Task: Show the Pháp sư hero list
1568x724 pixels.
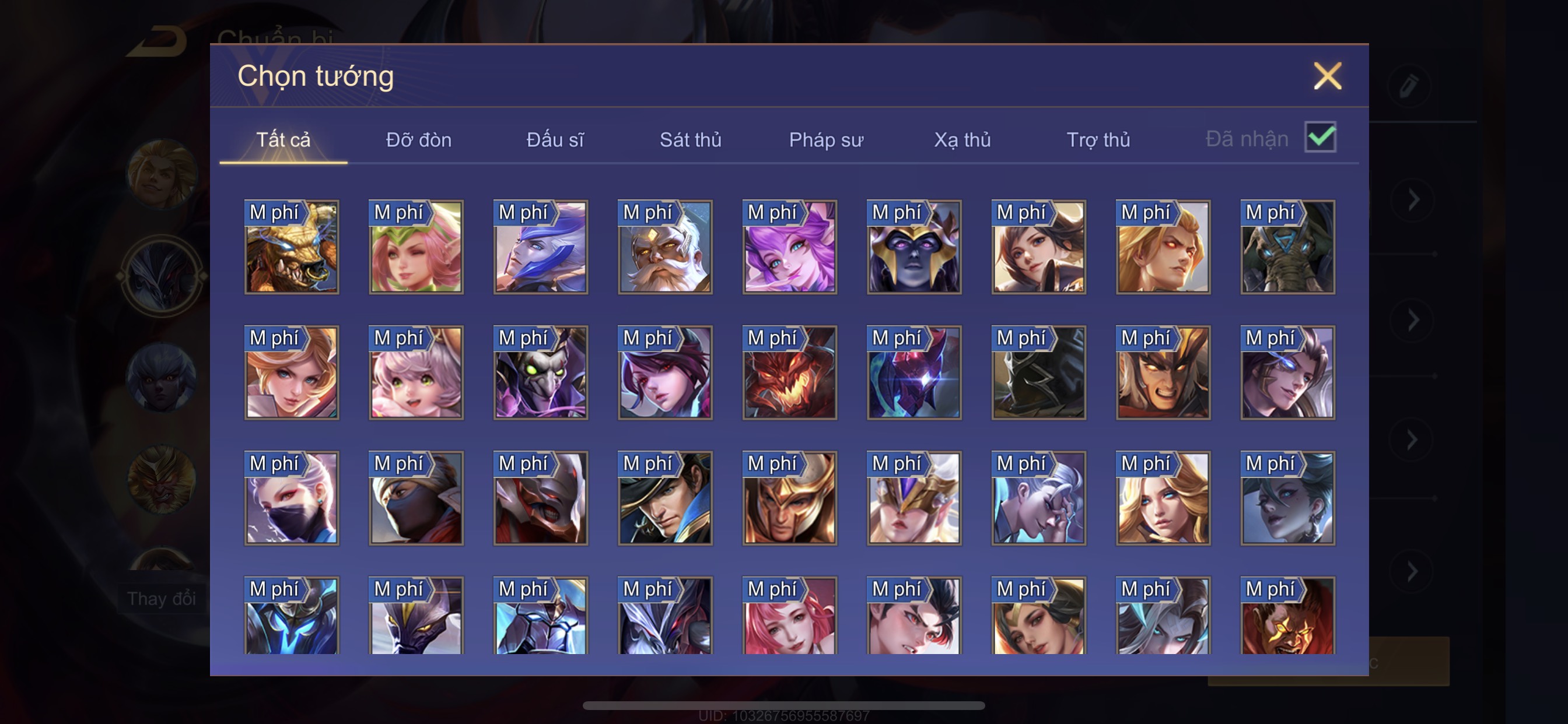Action: point(826,140)
